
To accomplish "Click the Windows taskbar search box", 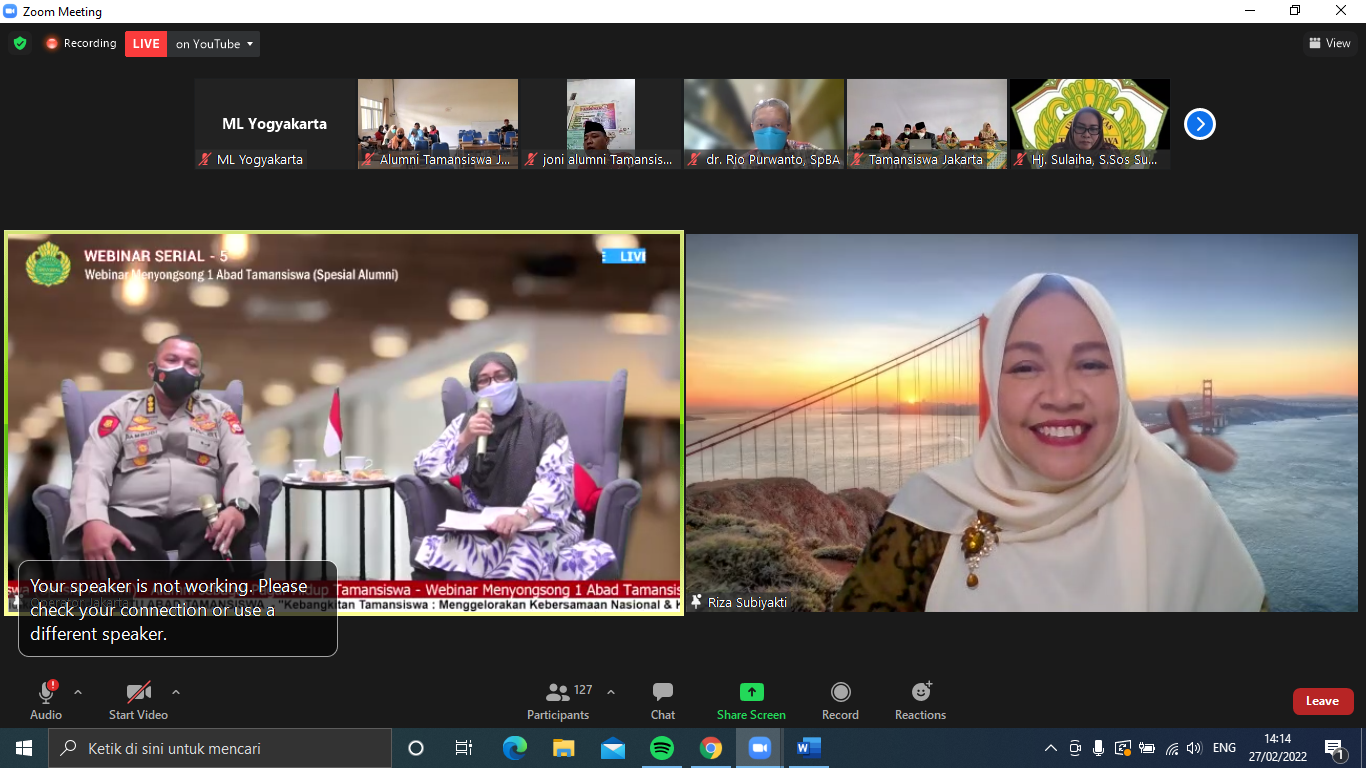I will (220, 748).
